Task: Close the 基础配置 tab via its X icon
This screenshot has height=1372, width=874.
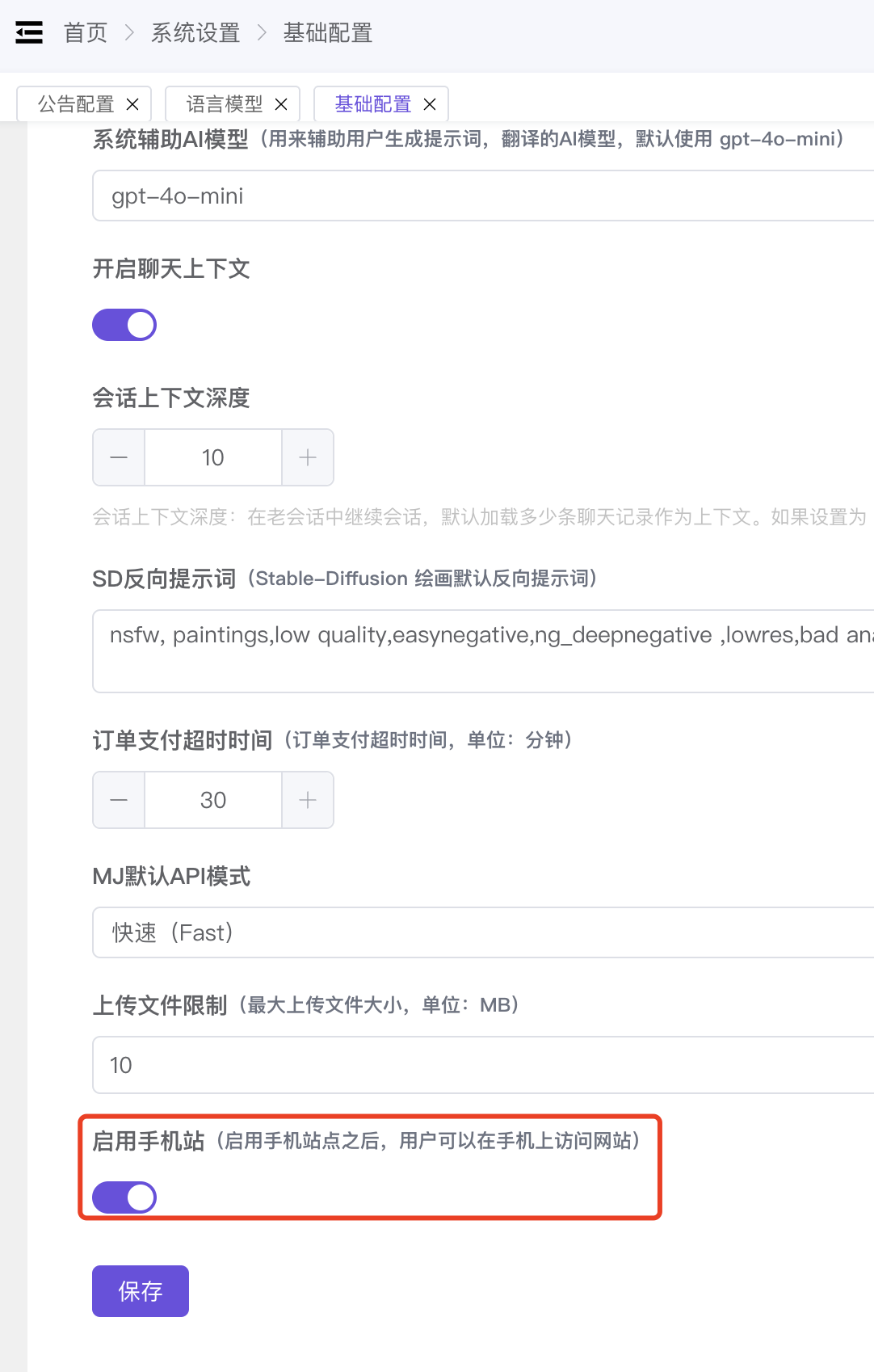Action: pyautogui.click(x=431, y=103)
